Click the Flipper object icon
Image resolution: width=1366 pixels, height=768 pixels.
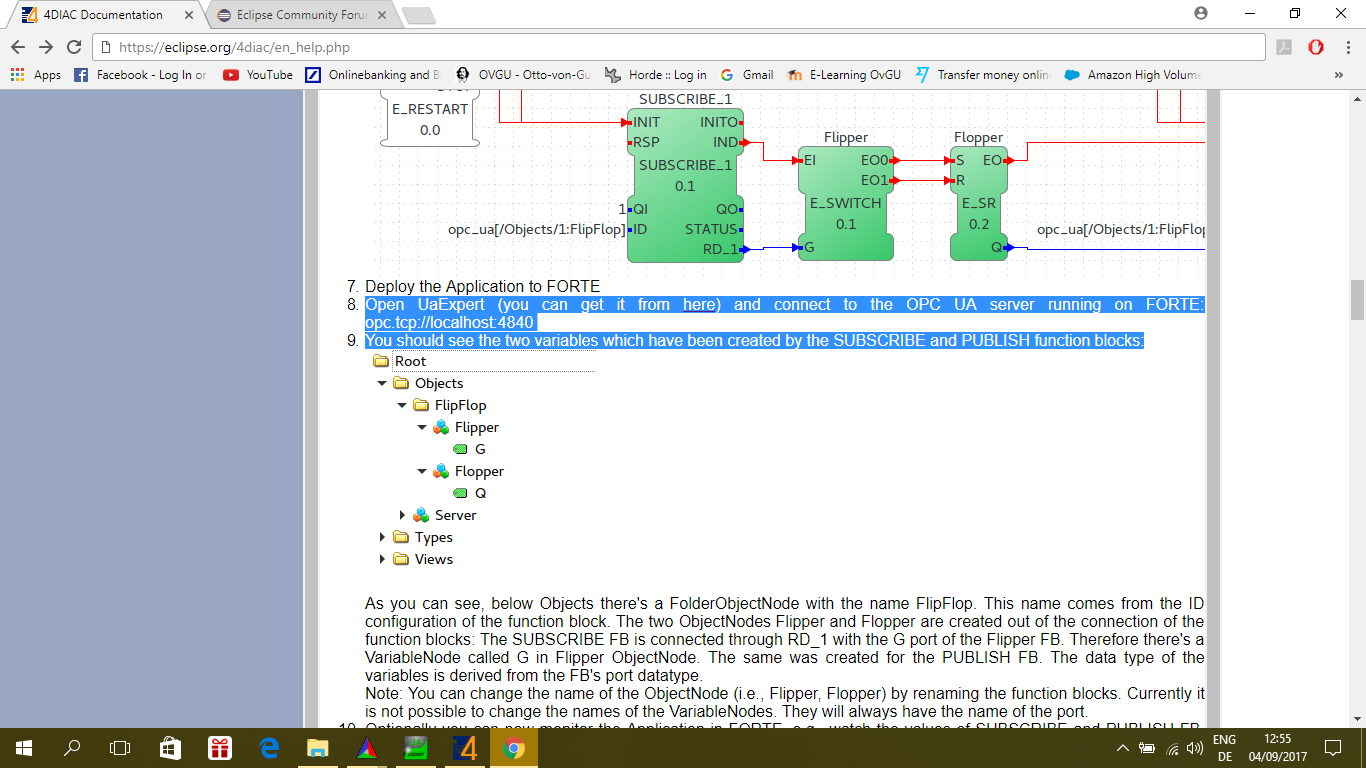pos(441,427)
